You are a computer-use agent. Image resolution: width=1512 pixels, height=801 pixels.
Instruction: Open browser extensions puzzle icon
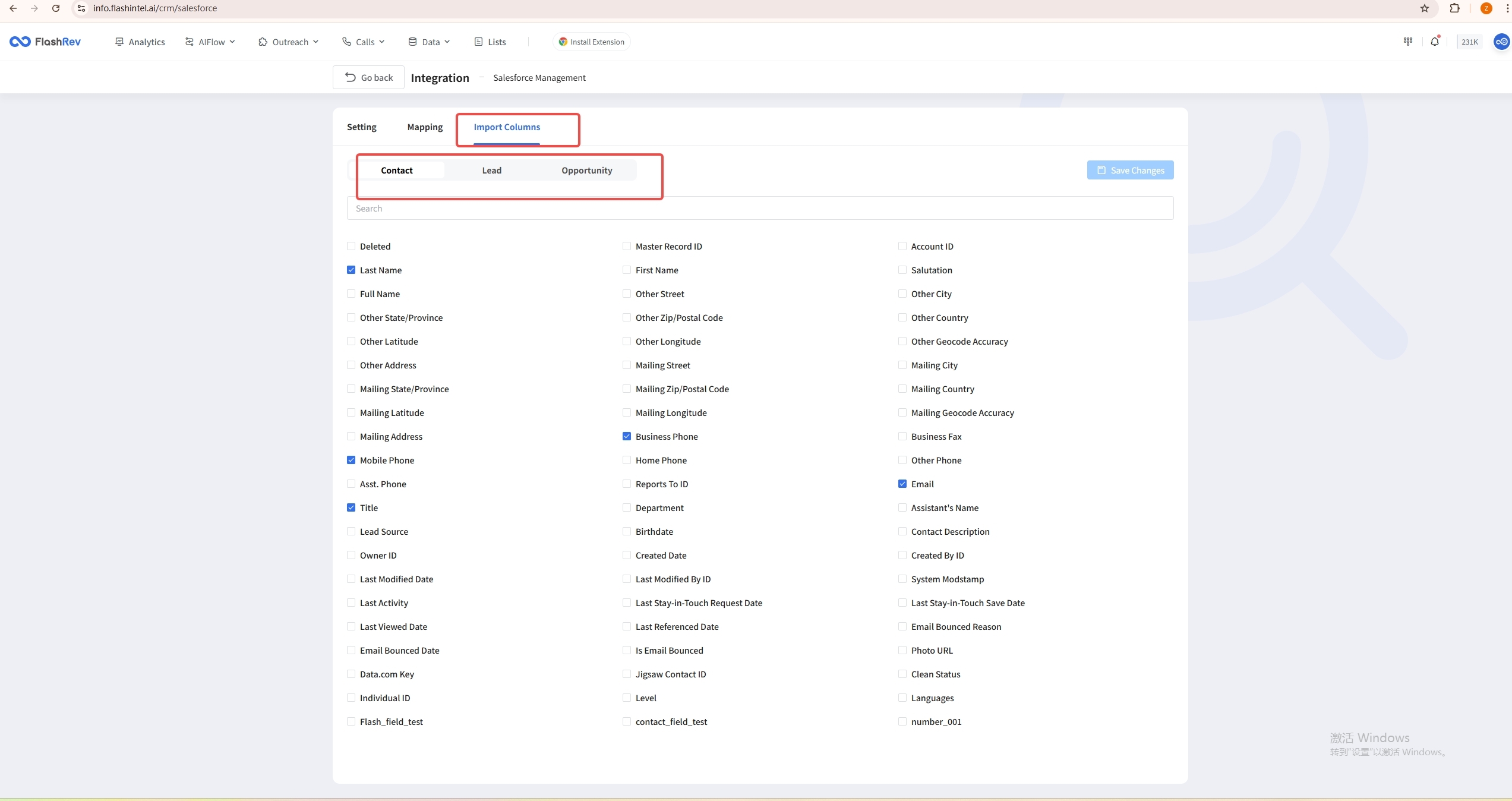1454,8
